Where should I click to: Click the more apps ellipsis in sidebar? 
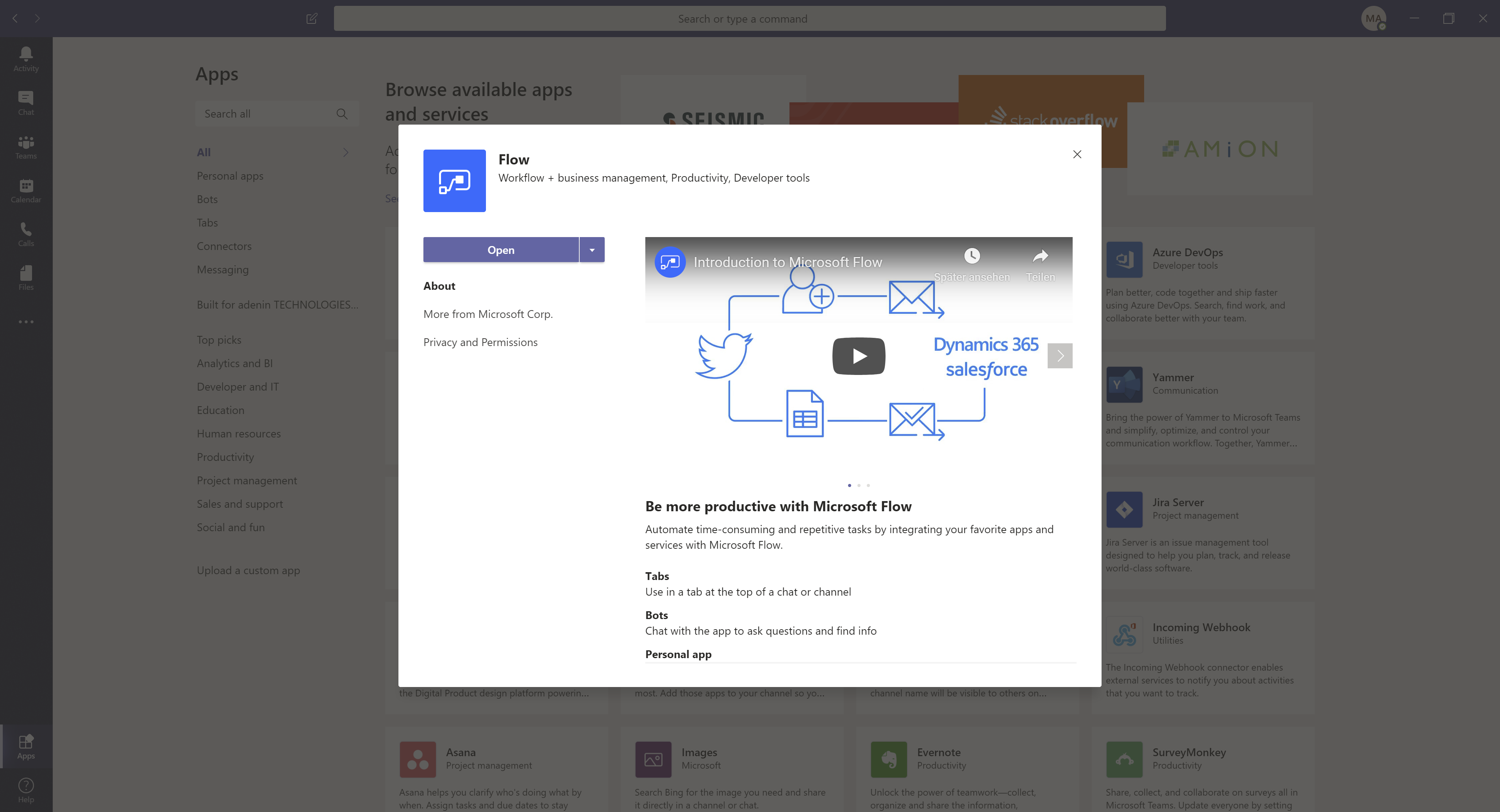pos(26,322)
